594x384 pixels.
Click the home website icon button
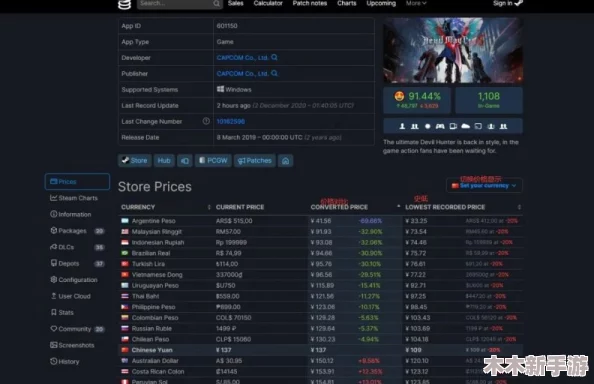pos(285,161)
